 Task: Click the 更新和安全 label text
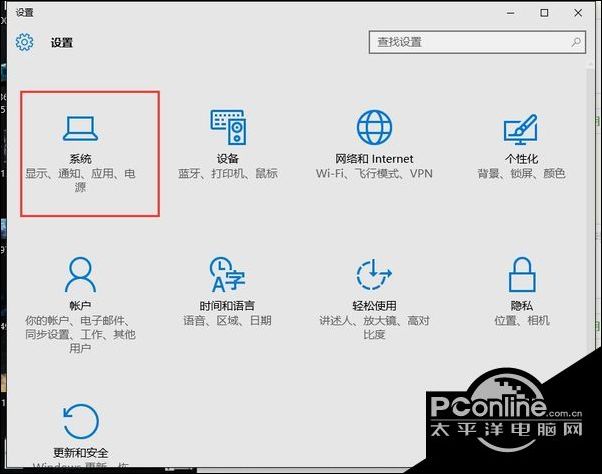tap(81, 453)
